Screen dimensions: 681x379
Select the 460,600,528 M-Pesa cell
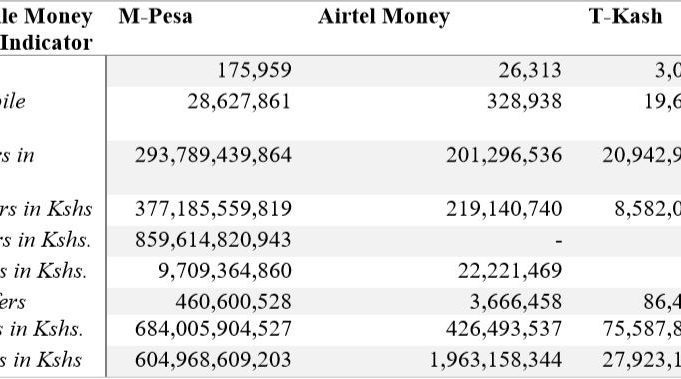pyautogui.click(x=234, y=302)
